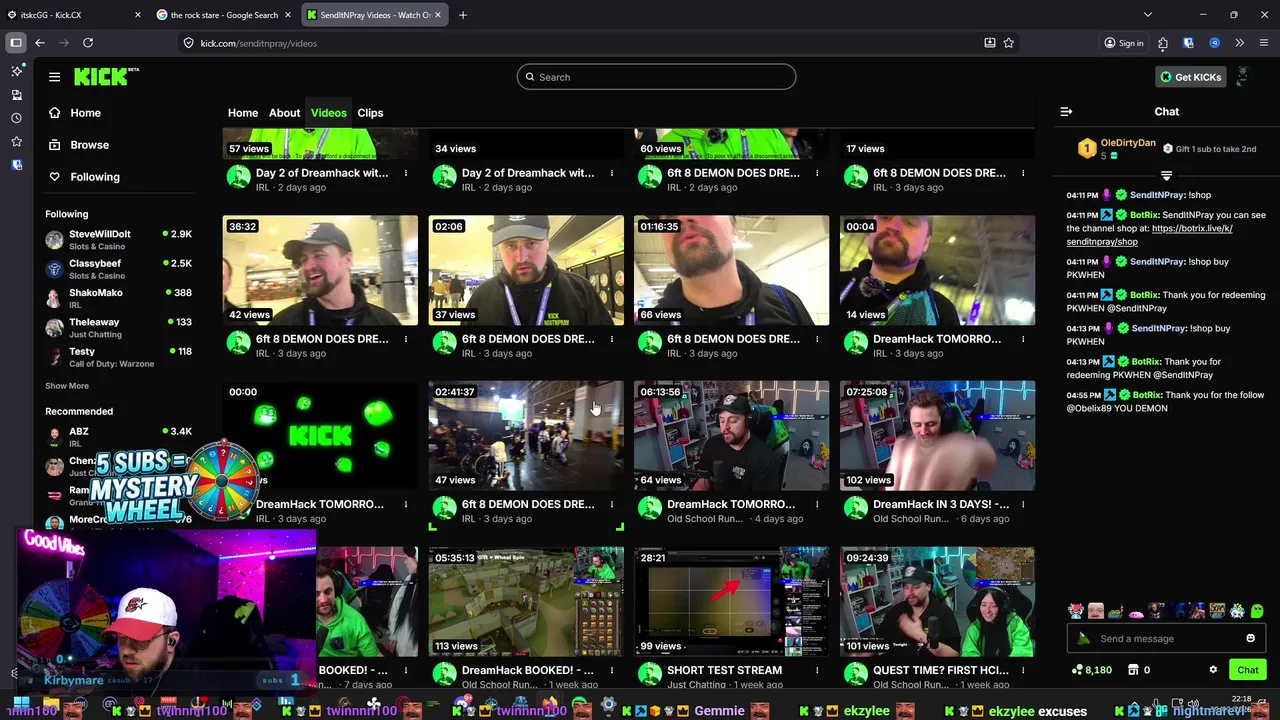Open browser sidebar history icon
The image size is (1280, 720).
point(16,118)
